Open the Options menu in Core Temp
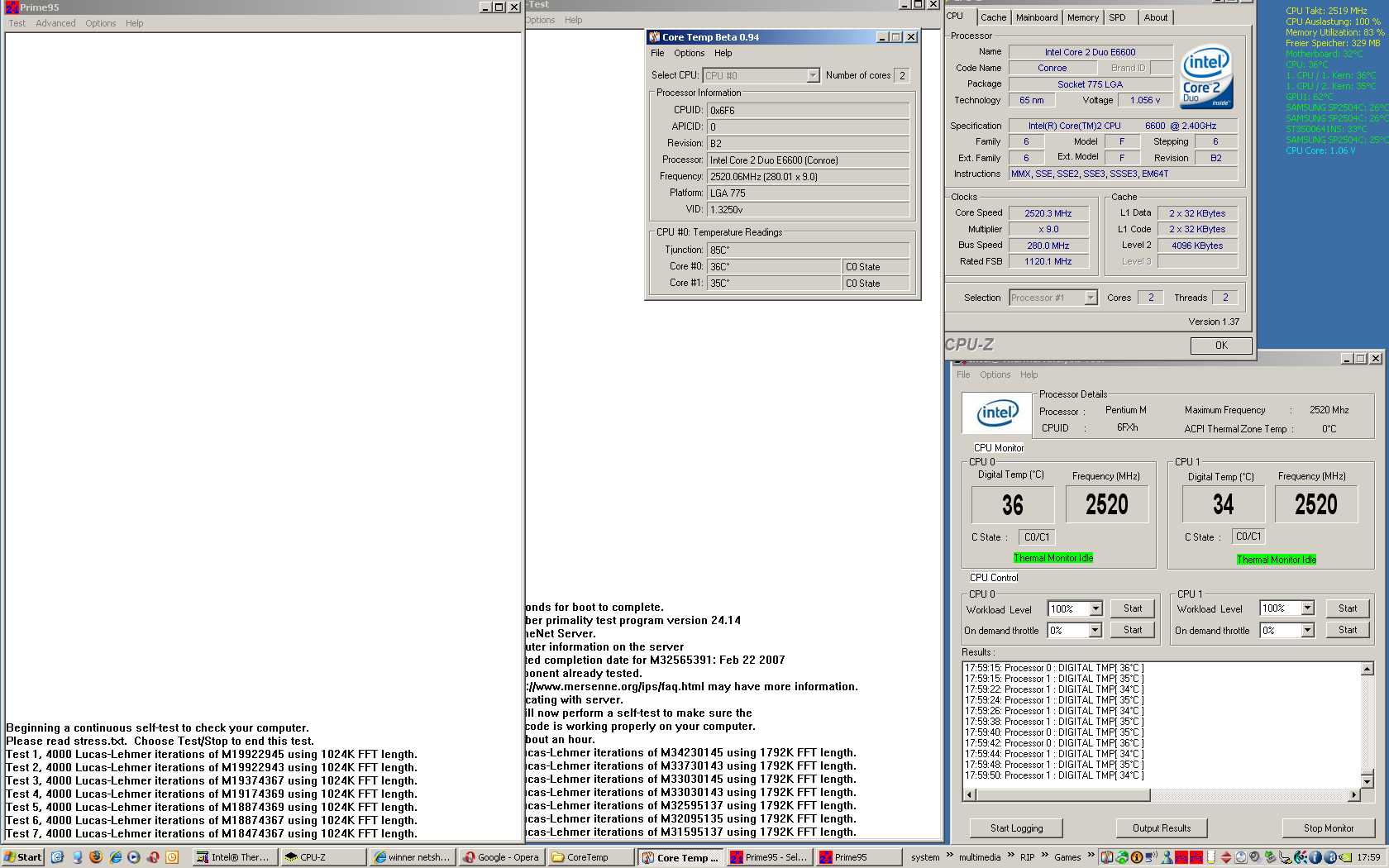The image size is (1389, 868). 689,53
